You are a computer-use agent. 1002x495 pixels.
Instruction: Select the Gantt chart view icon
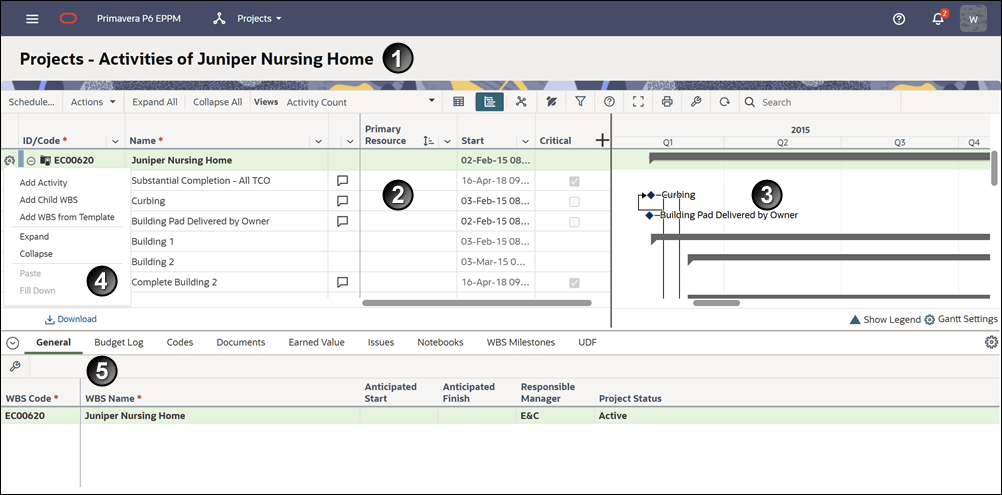489,102
